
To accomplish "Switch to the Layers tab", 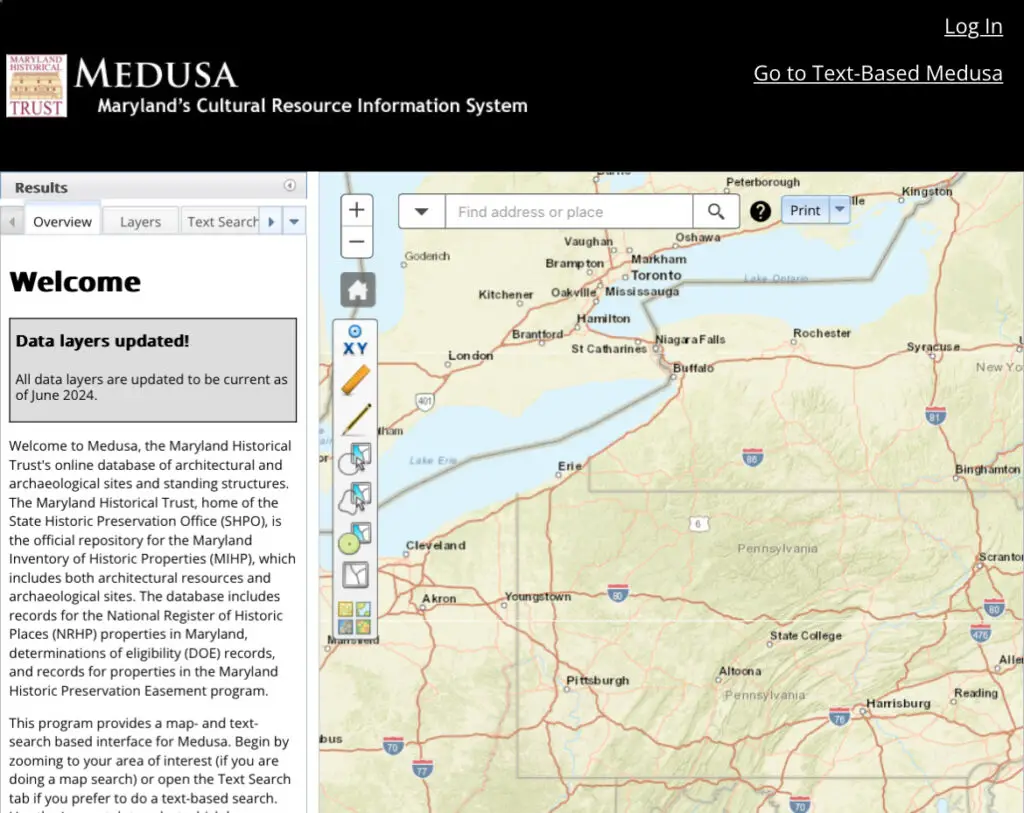I will coord(140,221).
